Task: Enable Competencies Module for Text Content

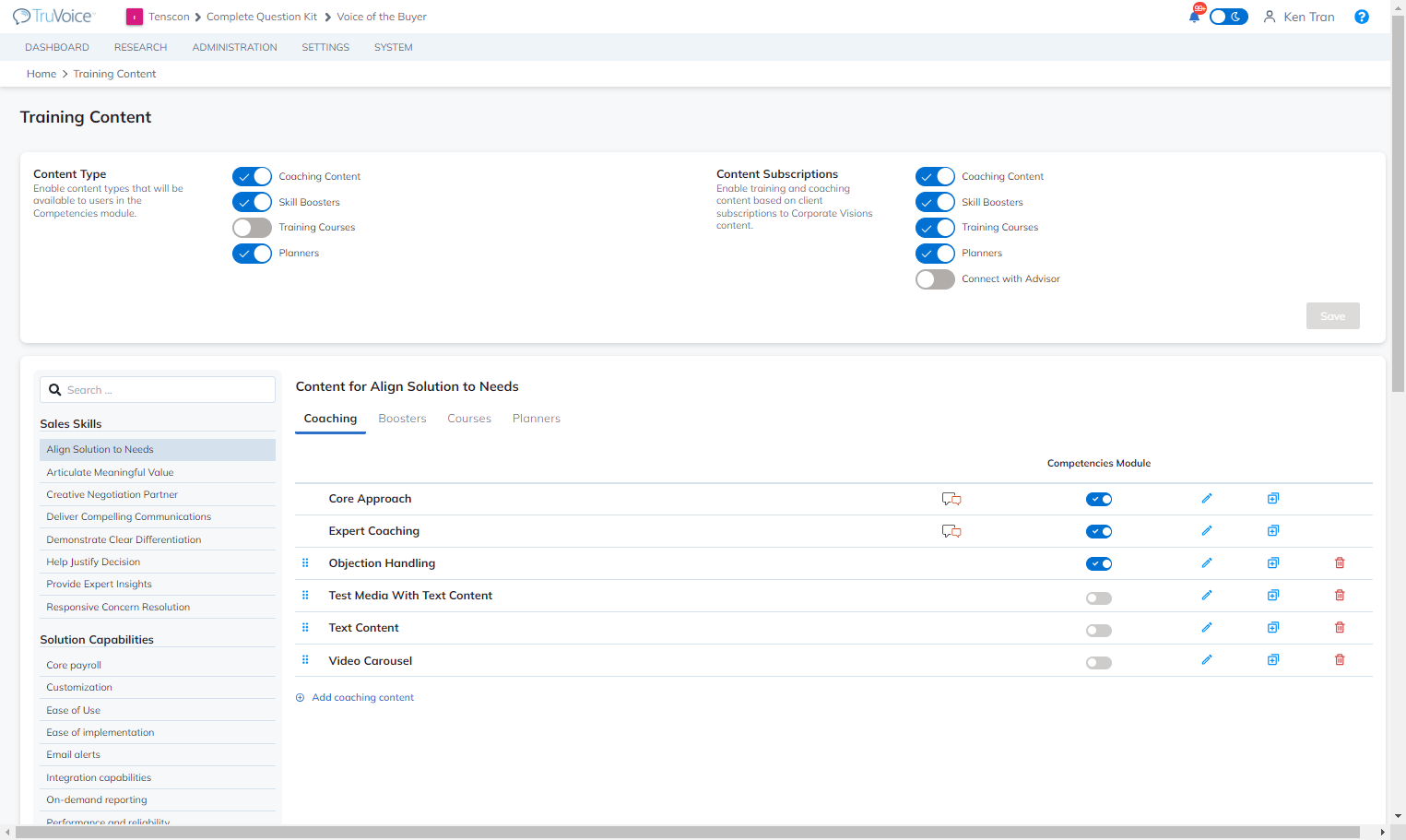Action: [x=1099, y=631]
